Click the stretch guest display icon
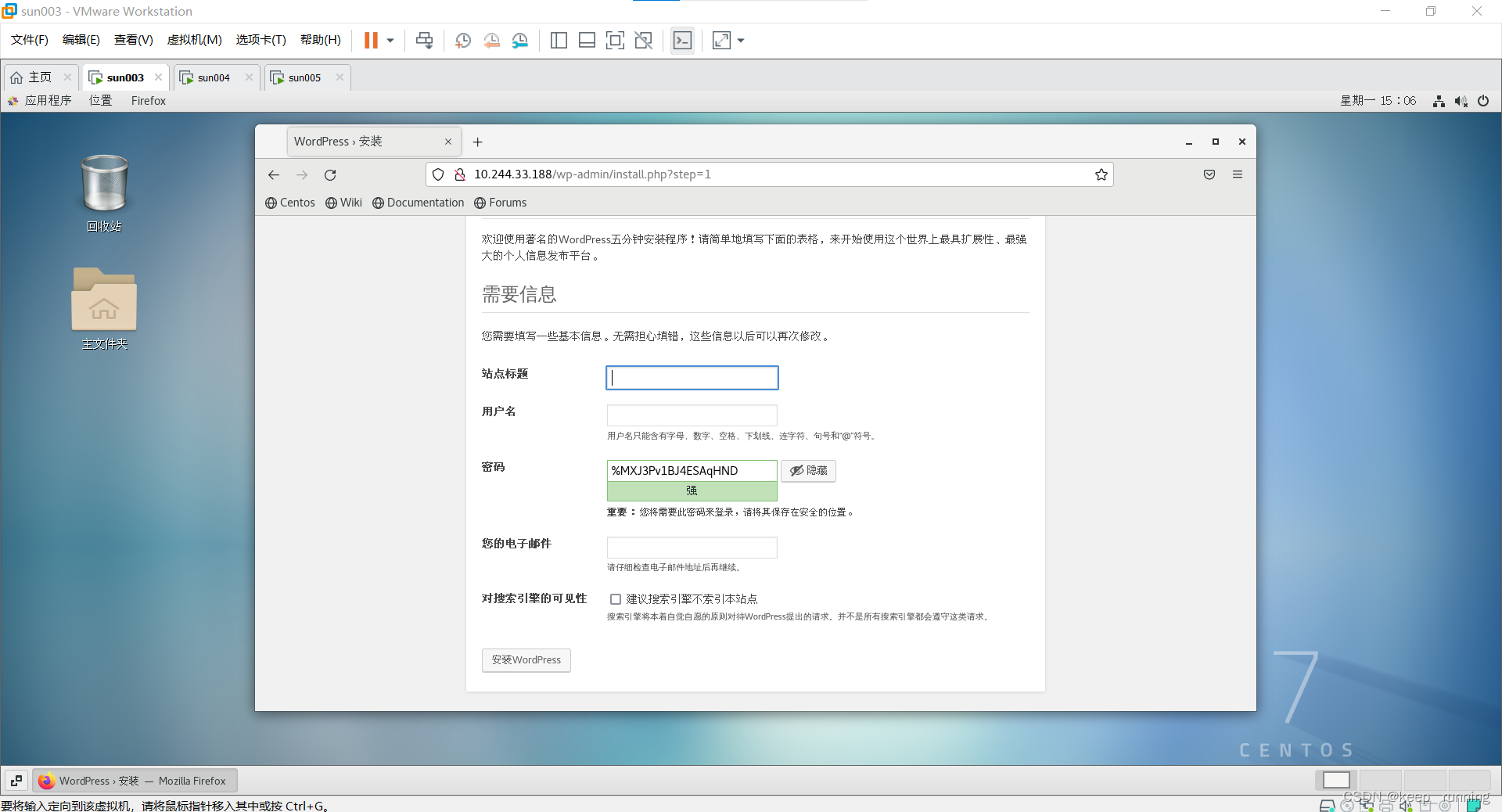This screenshot has height=812, width=1502. tap(721, 40)
